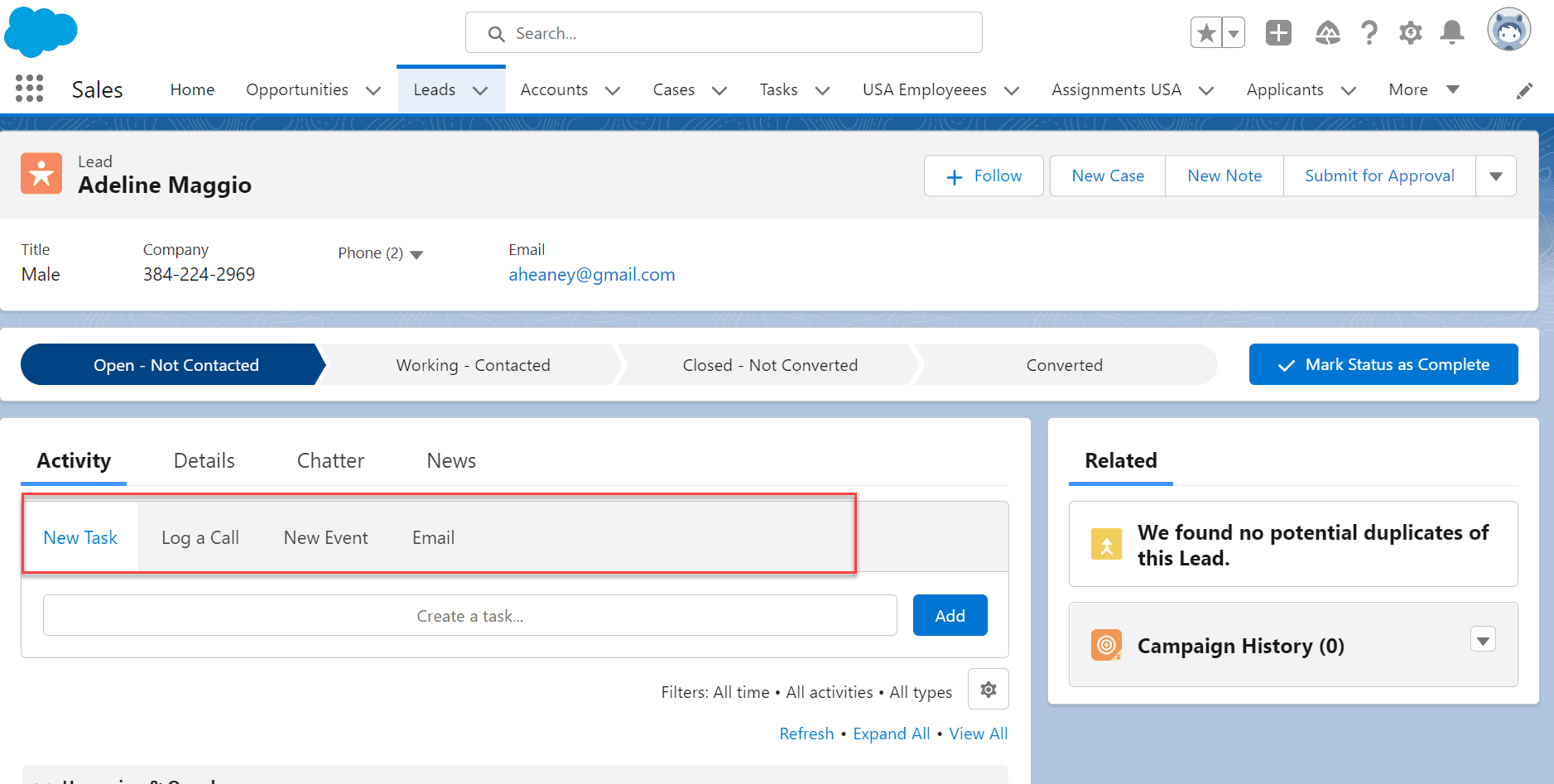Follow this lead
Screen dimensions: 1554x784
[983, 176]
